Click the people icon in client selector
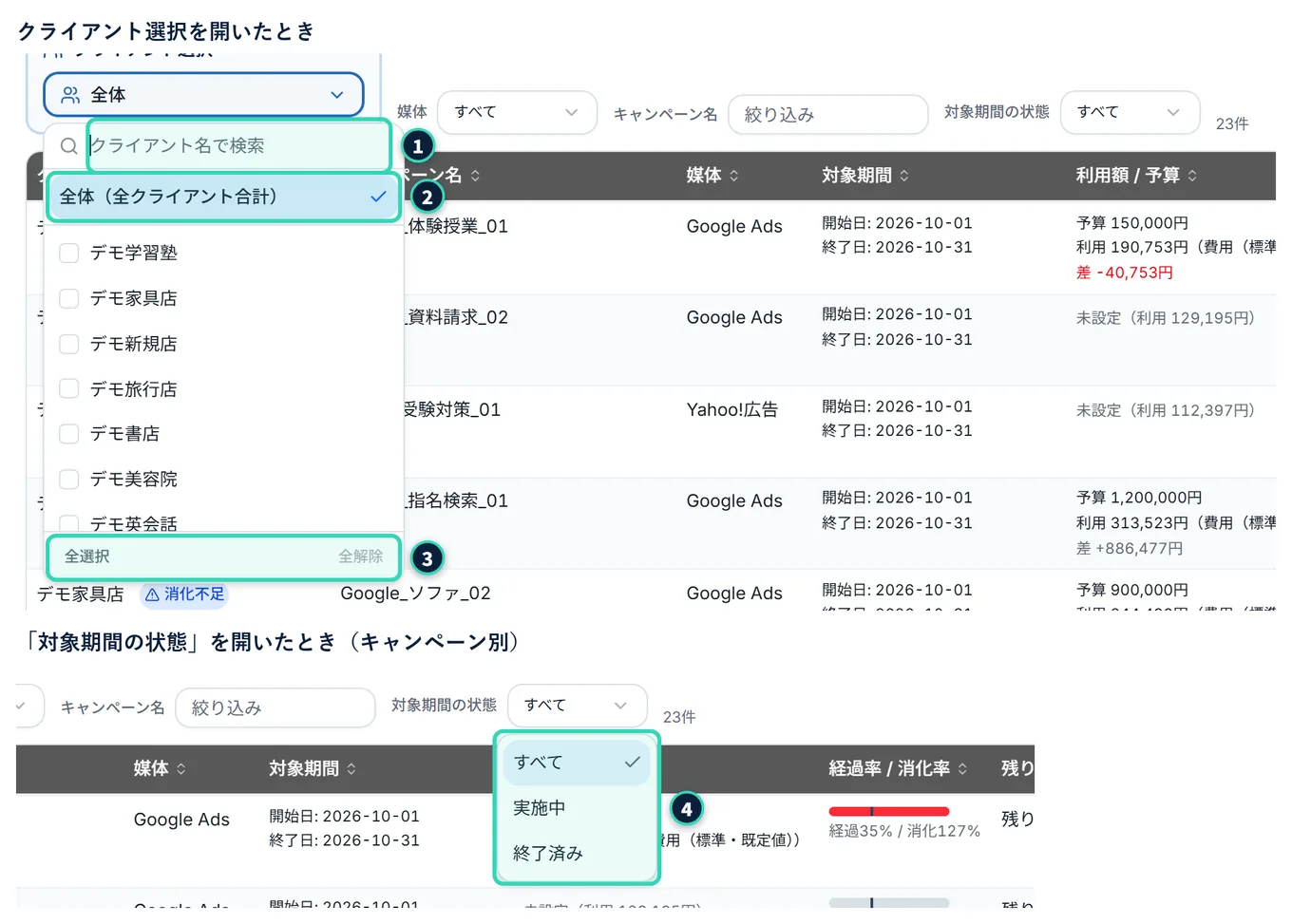 pos(70,95)
